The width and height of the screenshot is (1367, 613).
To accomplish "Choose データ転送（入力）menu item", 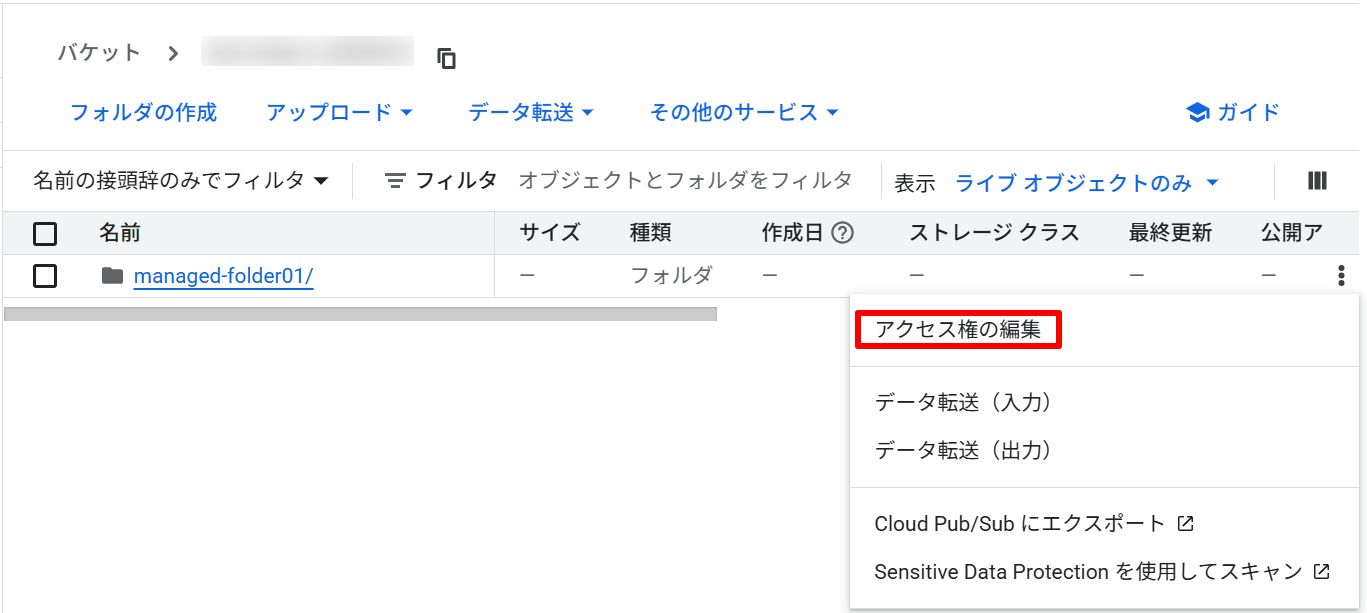I will 964,402.
